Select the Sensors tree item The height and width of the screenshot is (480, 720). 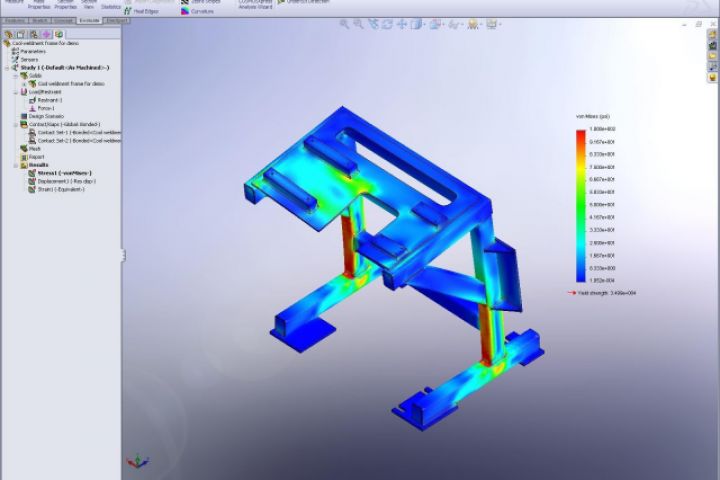(x=25, y=60)
